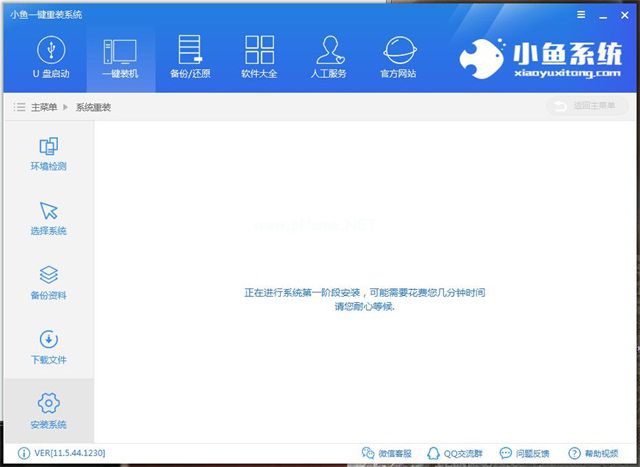Open 人工服务 support
Screen dimensions: 640x467
click(329, 57)
